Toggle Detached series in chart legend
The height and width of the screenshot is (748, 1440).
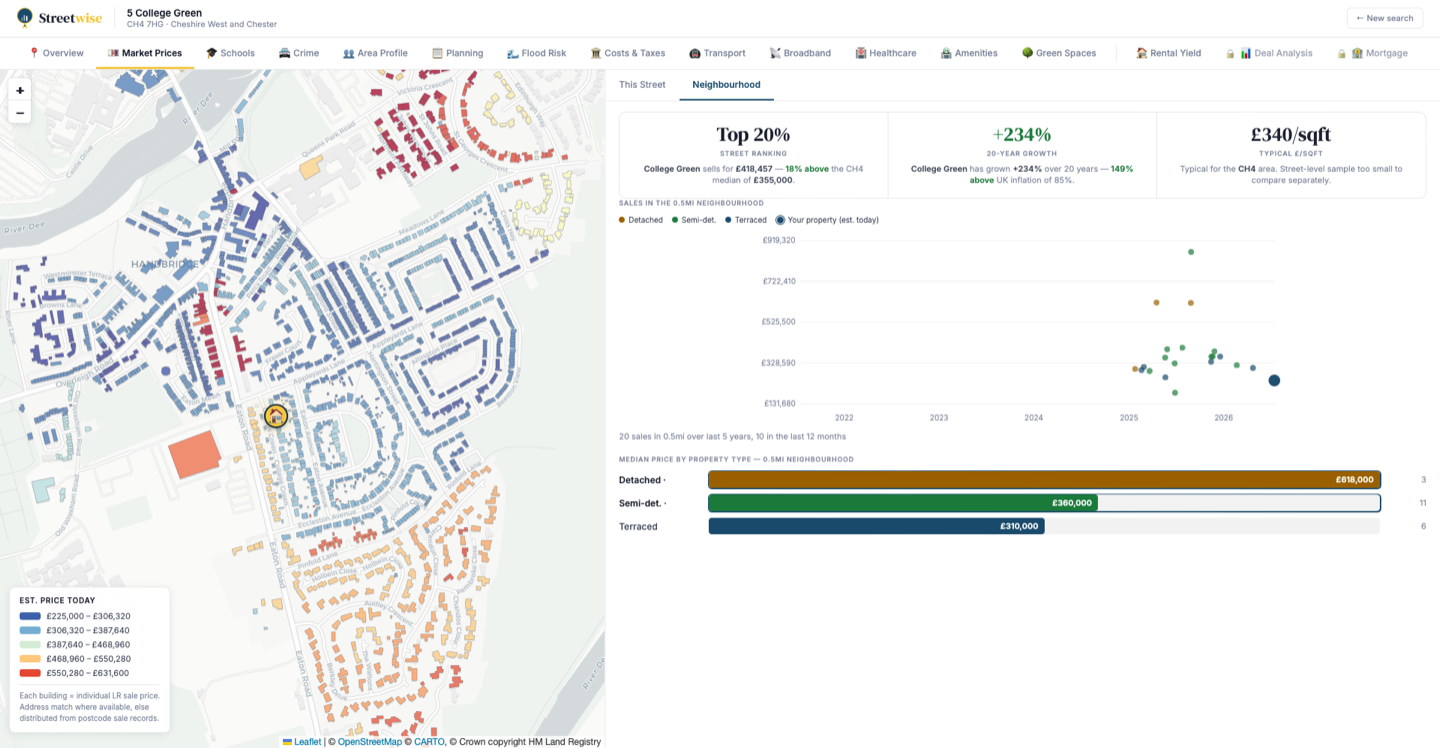click(x=641, y=220)
